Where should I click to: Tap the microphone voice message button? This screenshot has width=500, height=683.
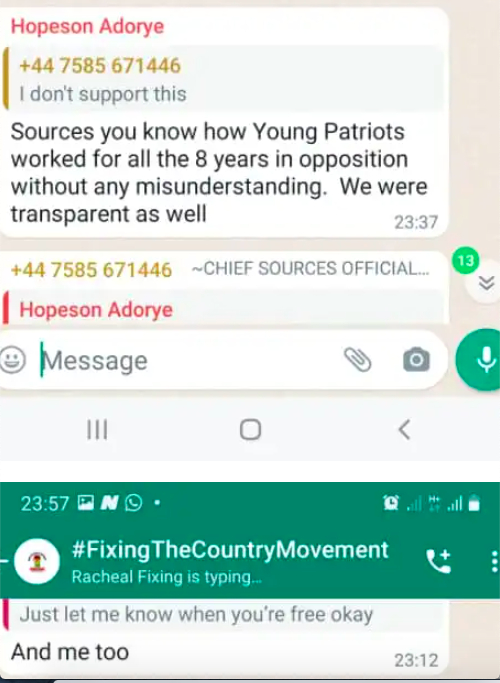point(480,360)
